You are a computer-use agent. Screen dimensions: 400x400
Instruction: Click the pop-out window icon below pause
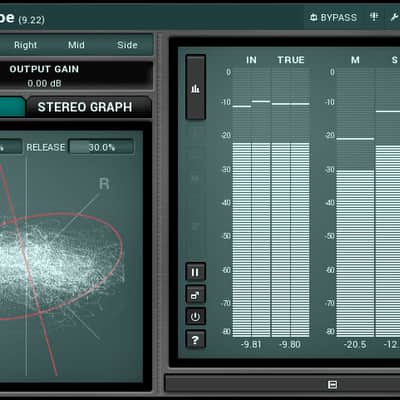tap(195, 295)
